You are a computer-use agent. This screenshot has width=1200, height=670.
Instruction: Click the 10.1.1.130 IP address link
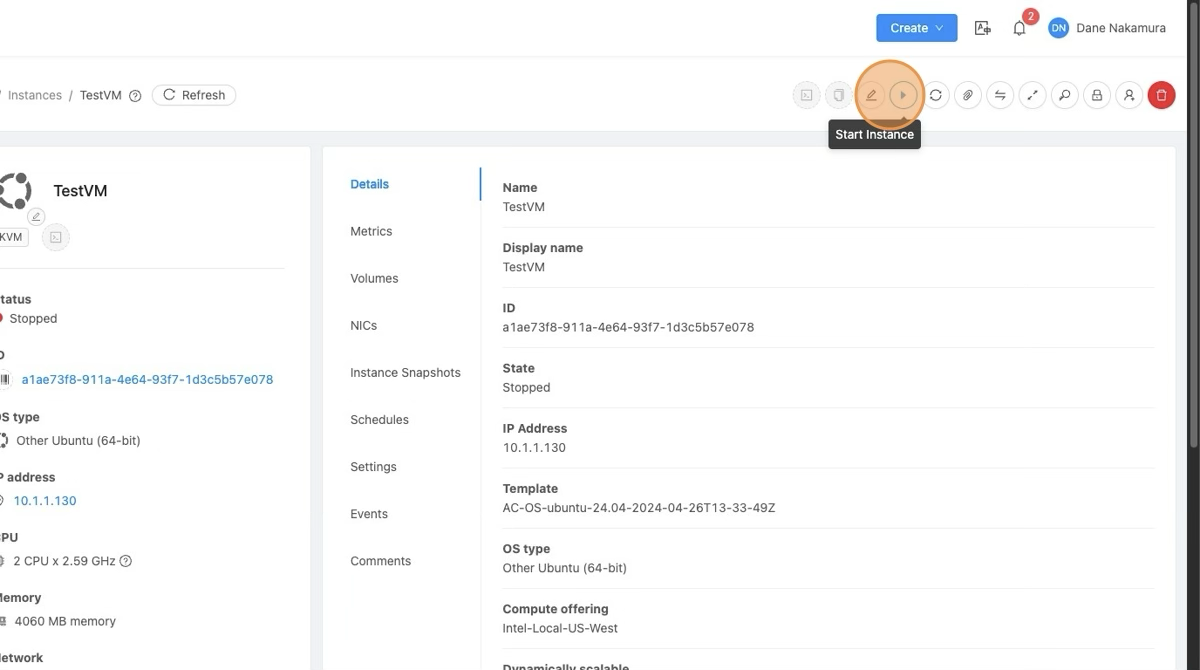coord(45,500)
